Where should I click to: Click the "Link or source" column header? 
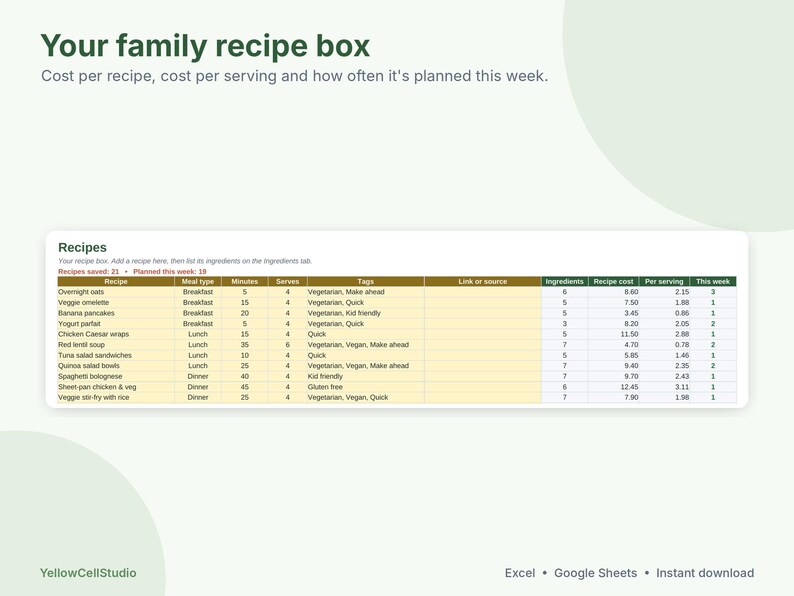pyautogui.click(x=483, y=282)
